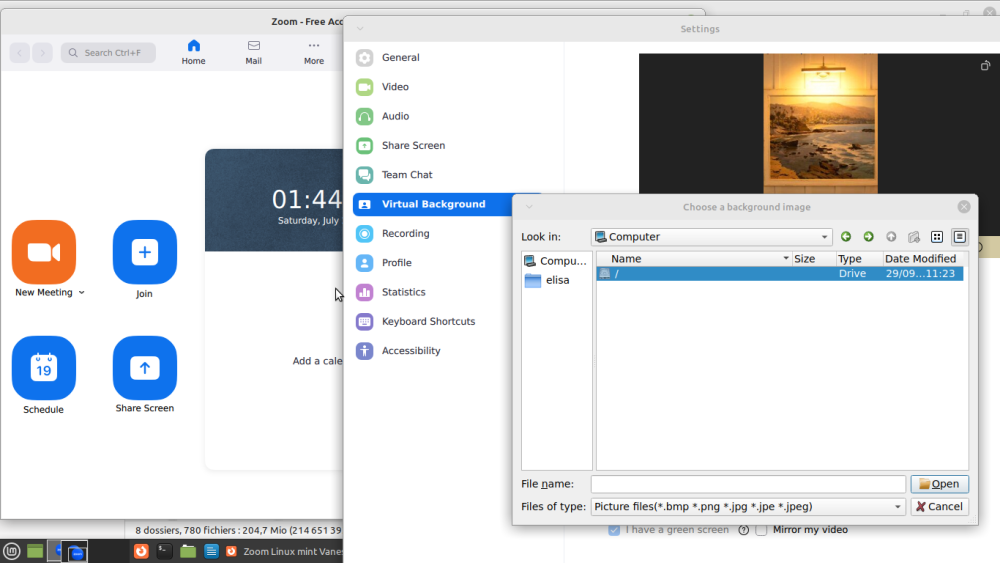Screen dimensions: 1000x563
Task: Cancel the background image dialog
Action: pos(939,507)
